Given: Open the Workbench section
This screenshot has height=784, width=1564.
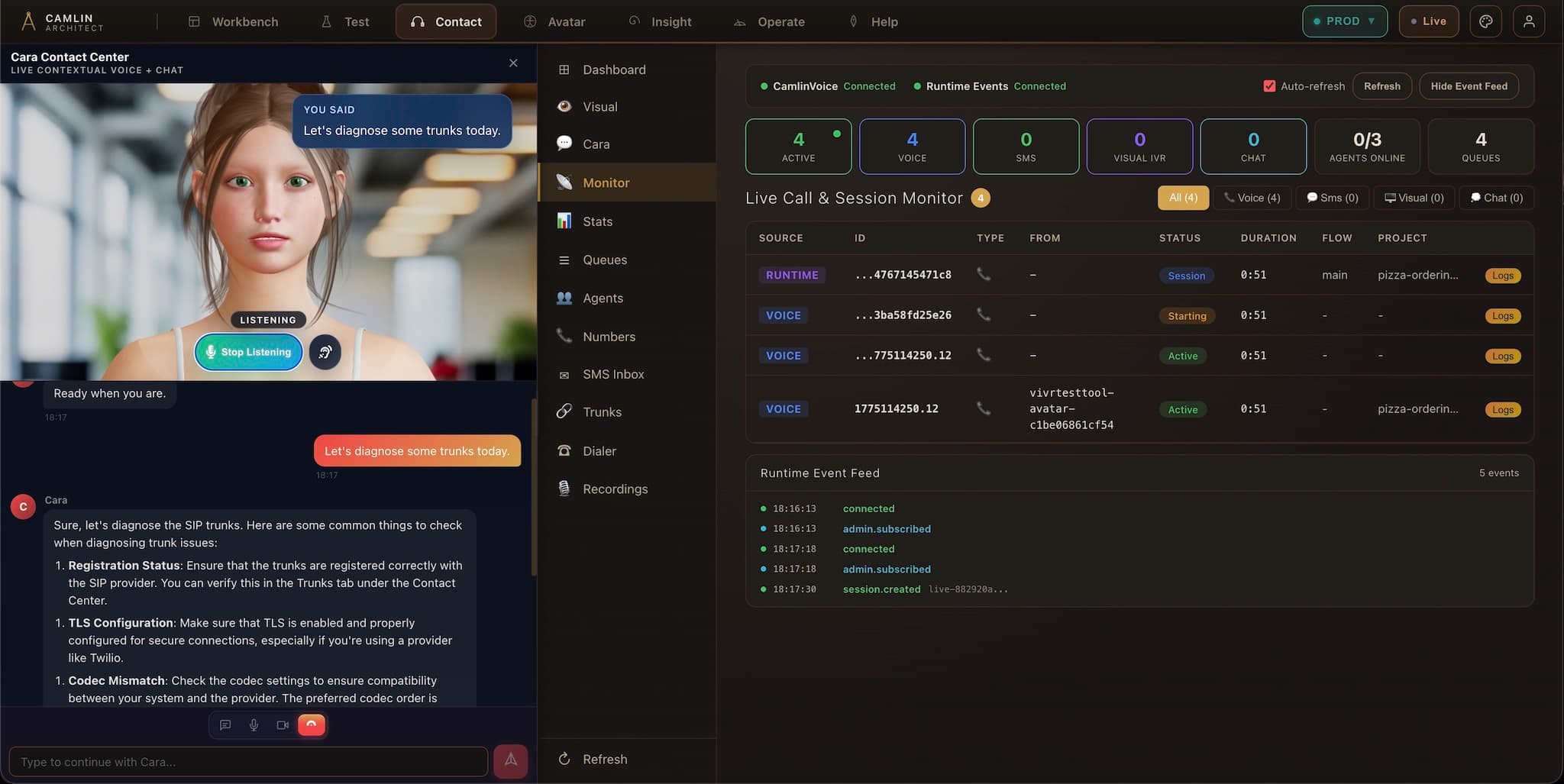Looking at the screenshot, I should pyautogui.click(x=234, y=21).
